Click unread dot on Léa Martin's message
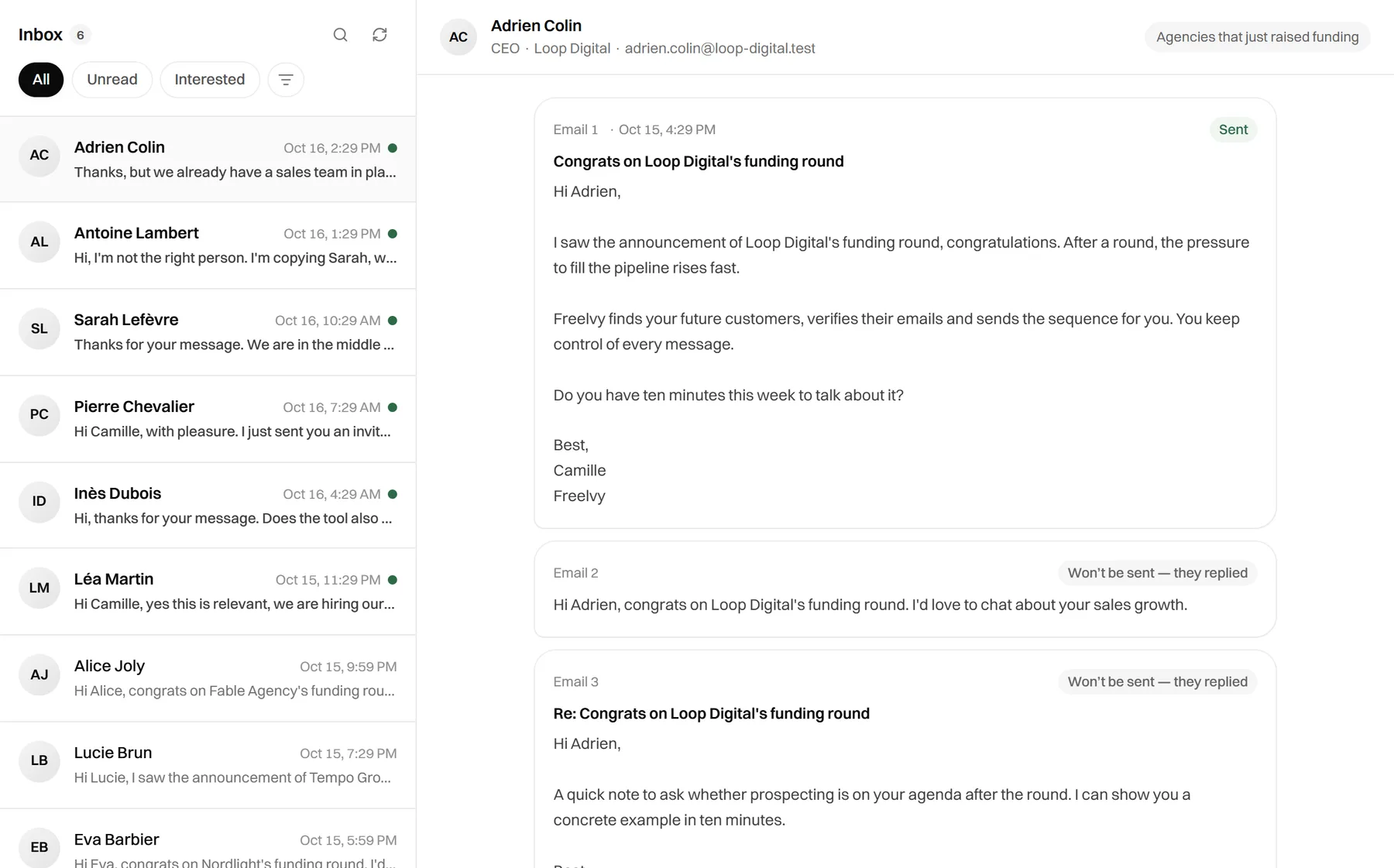 pyautogui.click(x=393, y=580)
